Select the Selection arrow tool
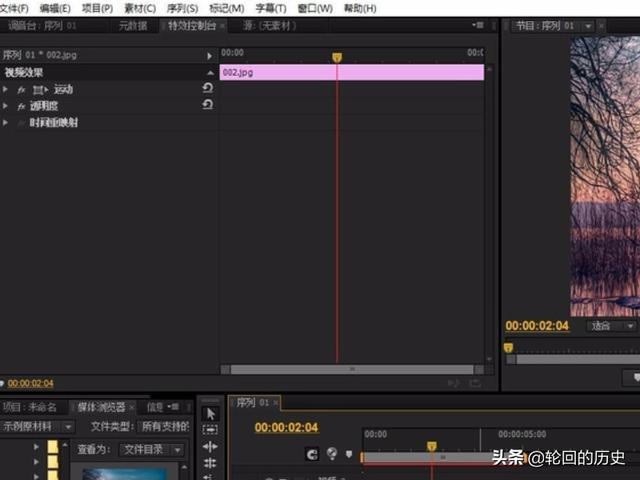 (x=210, y=413)
